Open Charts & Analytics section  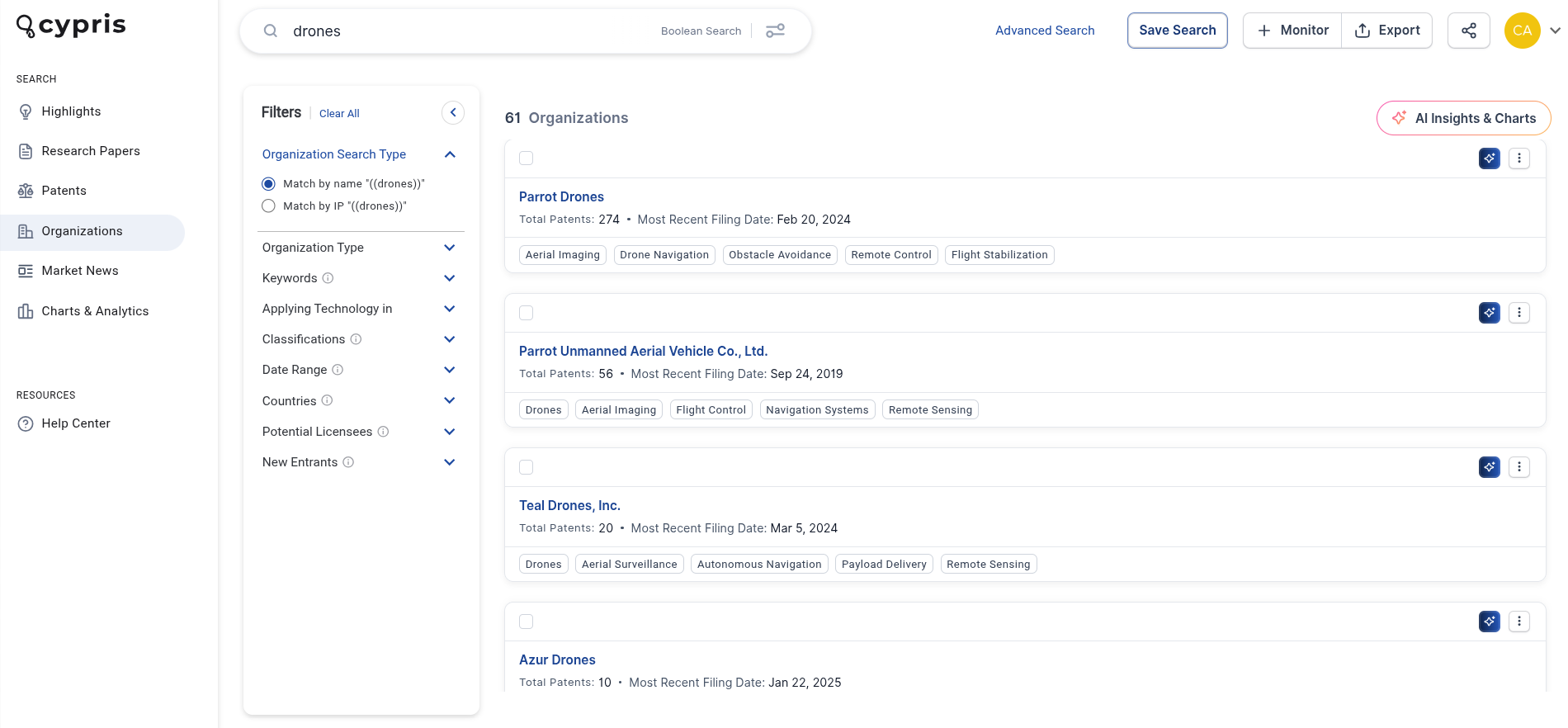pyautogui.click(x=92, y=311)
